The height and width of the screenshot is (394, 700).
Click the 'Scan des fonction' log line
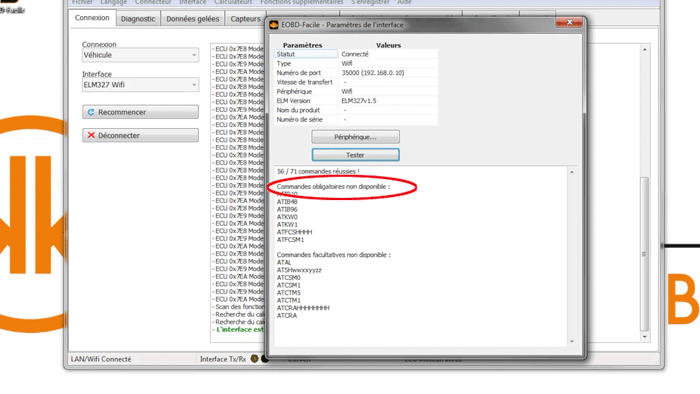pyautogui.click(x=238, y=307)
